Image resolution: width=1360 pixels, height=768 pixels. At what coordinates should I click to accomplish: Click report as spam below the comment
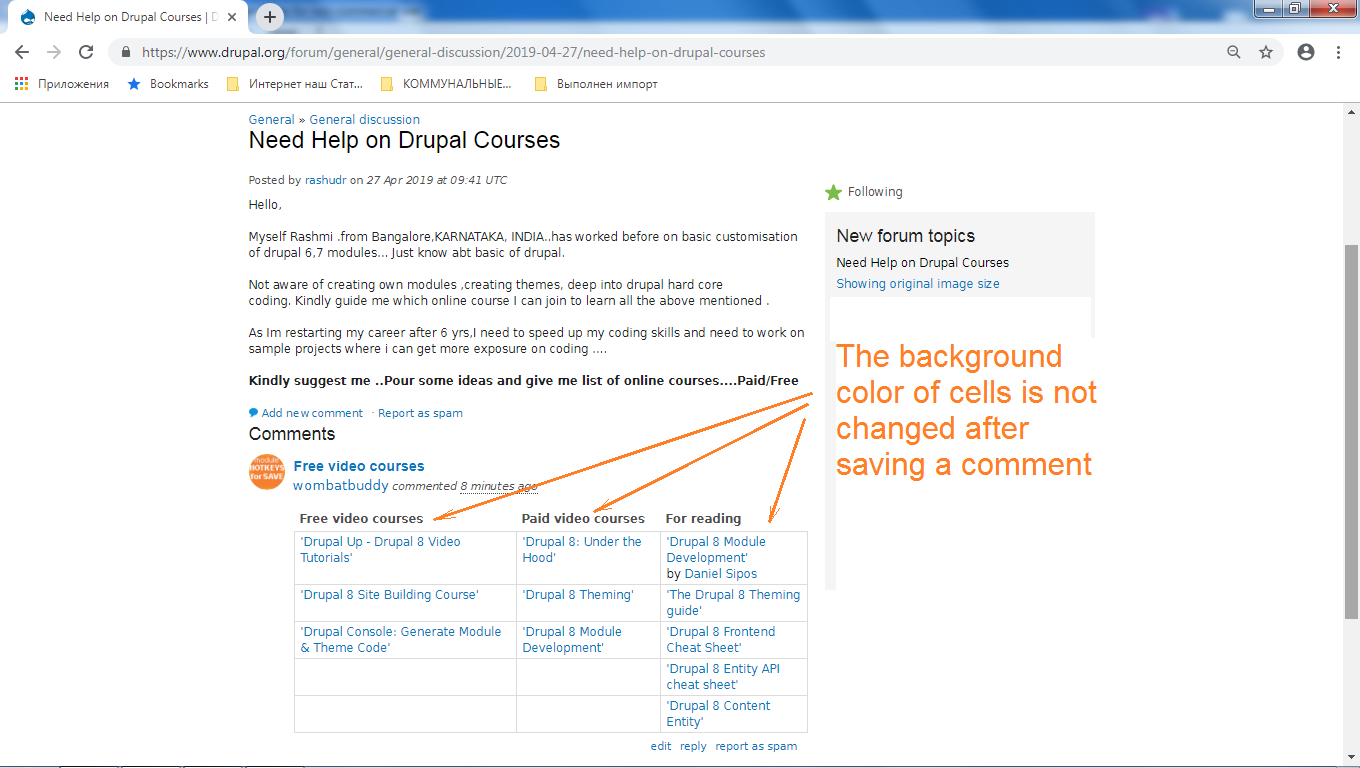[756, 746]
